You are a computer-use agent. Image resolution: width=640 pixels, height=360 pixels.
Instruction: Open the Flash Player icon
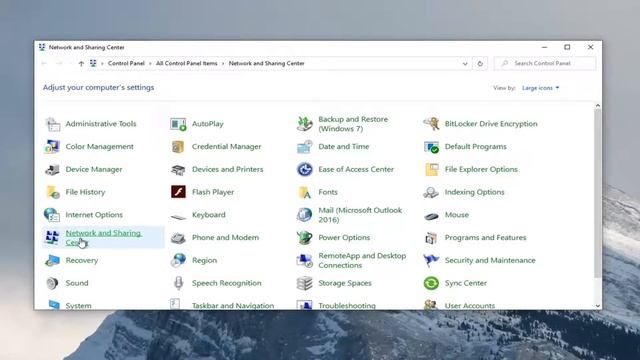178,192
